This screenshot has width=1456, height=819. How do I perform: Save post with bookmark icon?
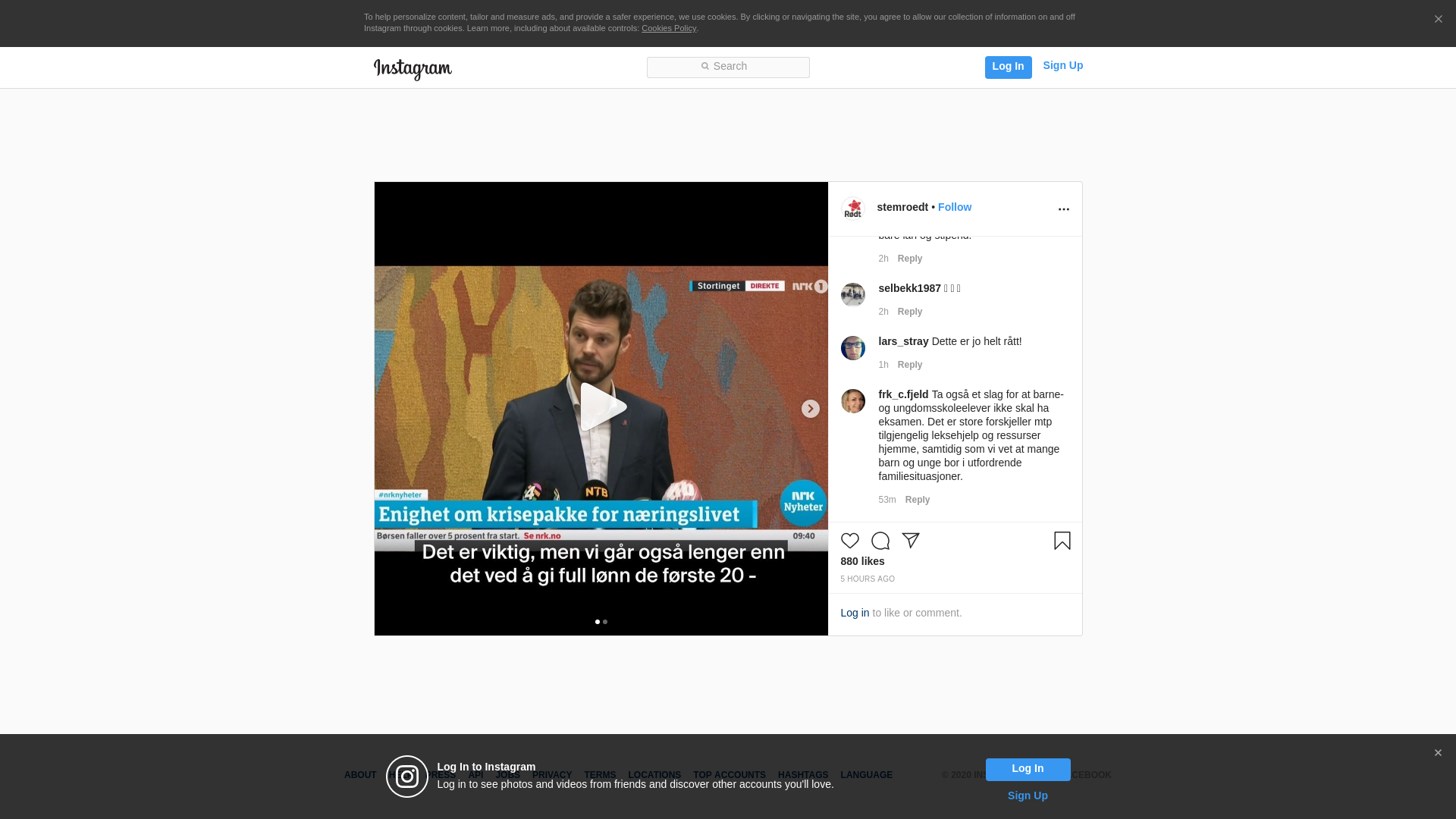(x=1062, y=541)
